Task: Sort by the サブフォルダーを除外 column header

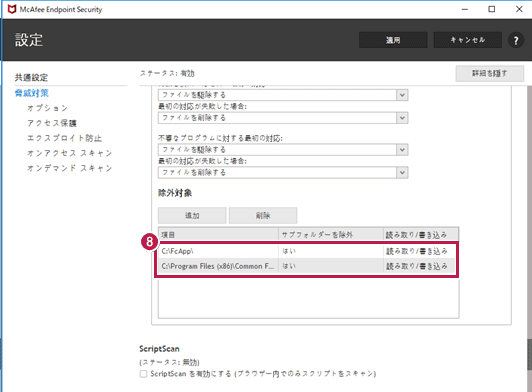Action: pos(331,235)
